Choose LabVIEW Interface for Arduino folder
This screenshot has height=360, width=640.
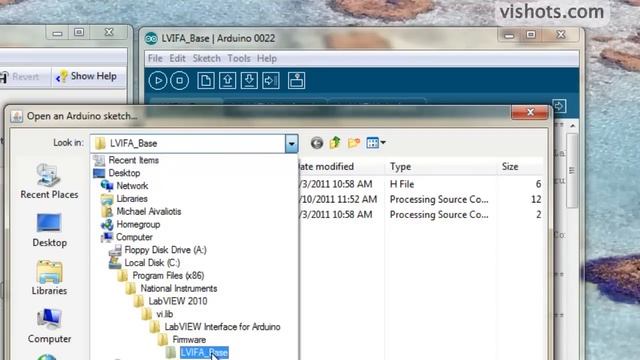(222, 327)
